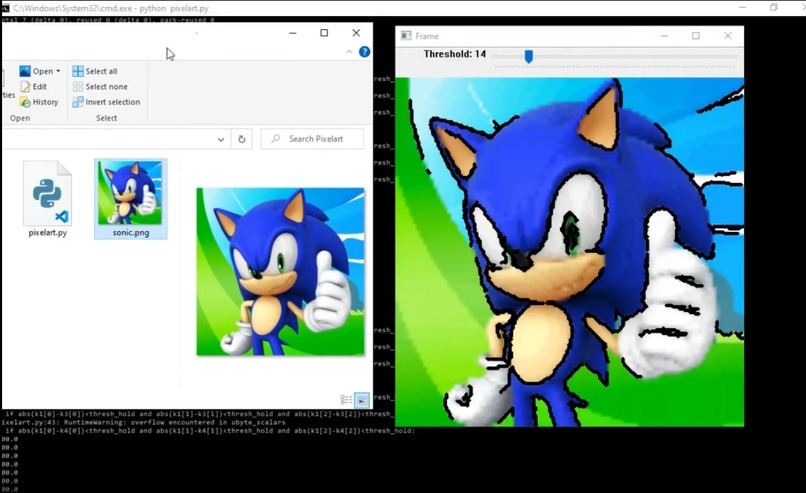Refresh the Explorer folder view
Viewport: 806px width, 493px height.
(242, 139)
